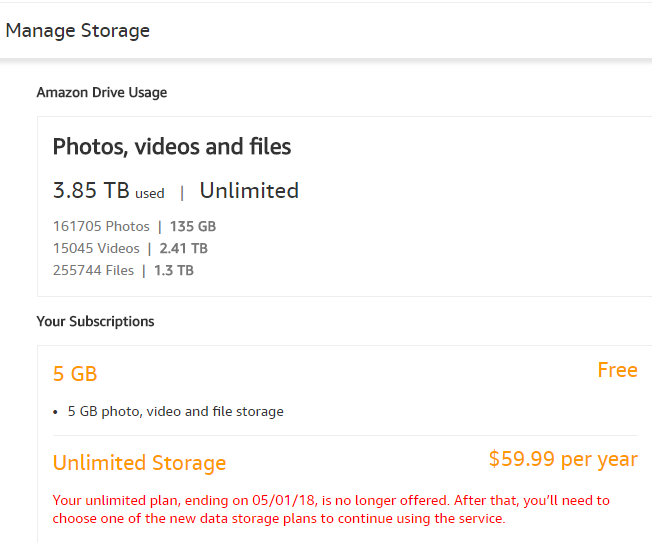Select the 15045 Videos count

[x=96, y=249]
